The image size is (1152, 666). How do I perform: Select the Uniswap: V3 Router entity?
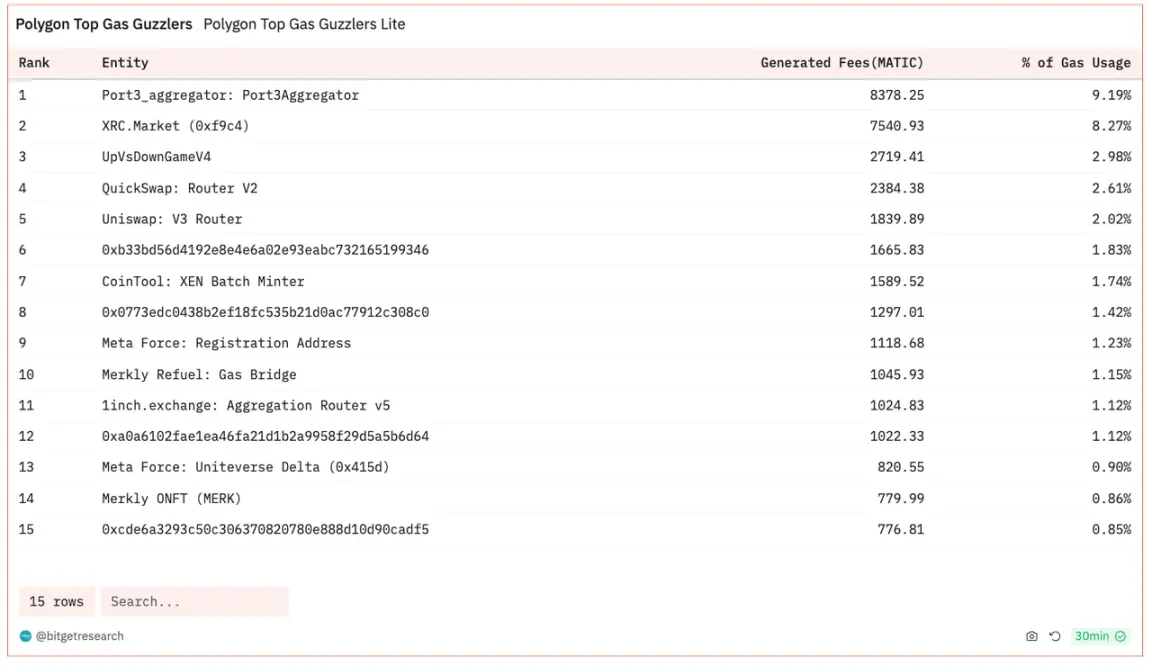pos(172,219)
